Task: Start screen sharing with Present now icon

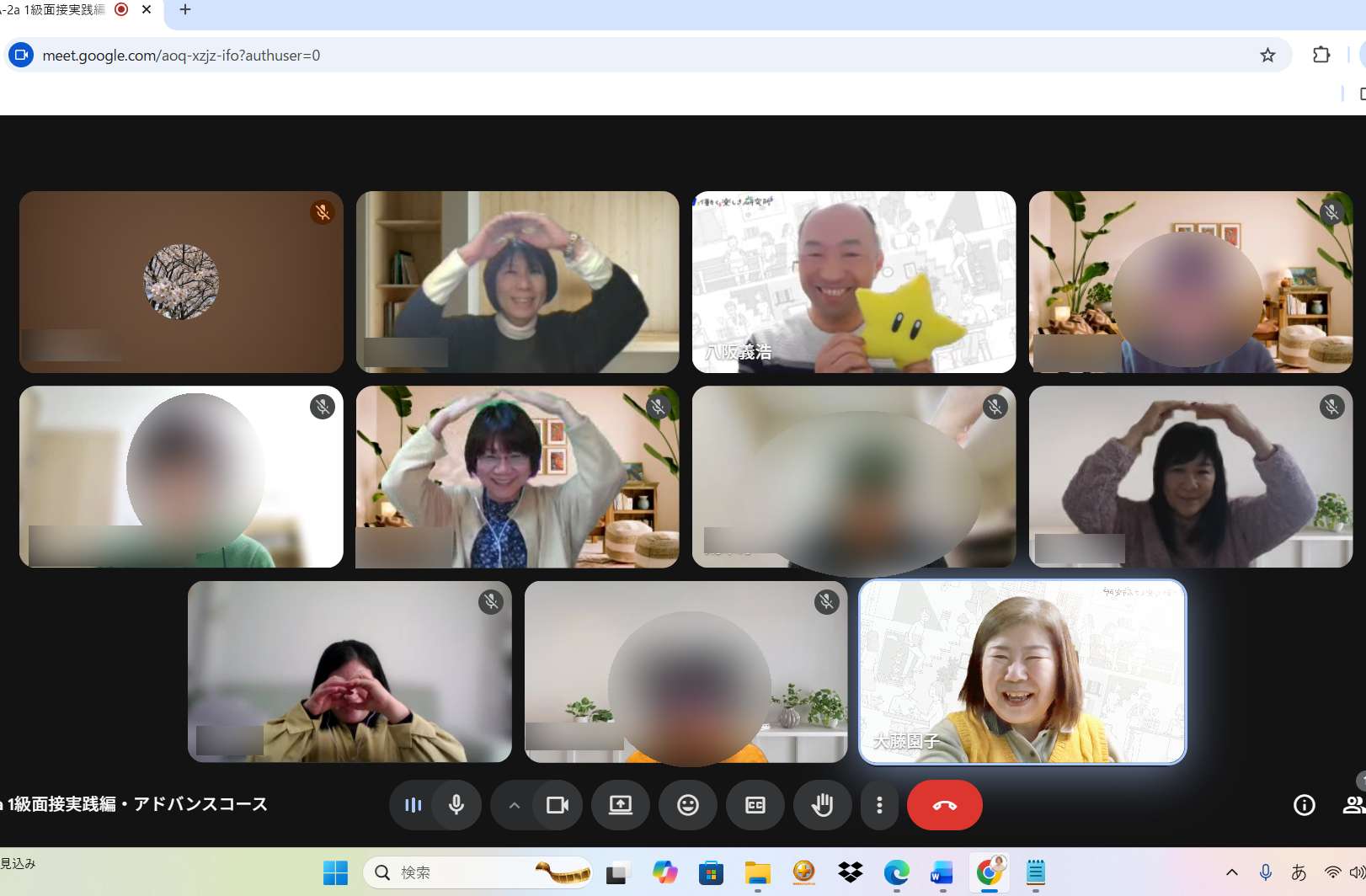Action: (x=621, y=805)
